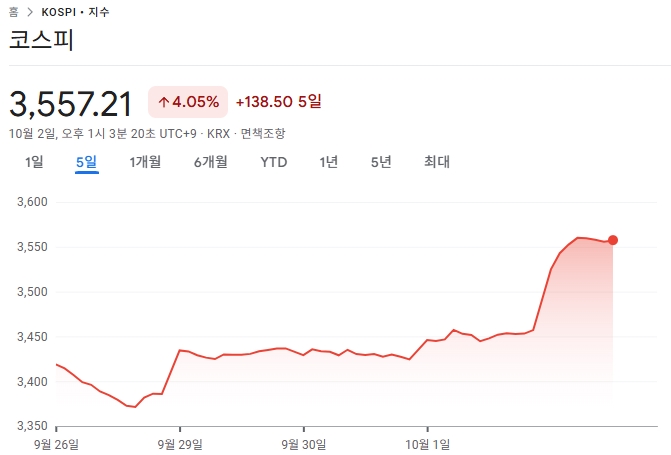Image resolution: width=671 pixels, height=455 pixels.
Task: Switch to the 1일 range tab
Action: pyautogui.click(x=34, y=162)
